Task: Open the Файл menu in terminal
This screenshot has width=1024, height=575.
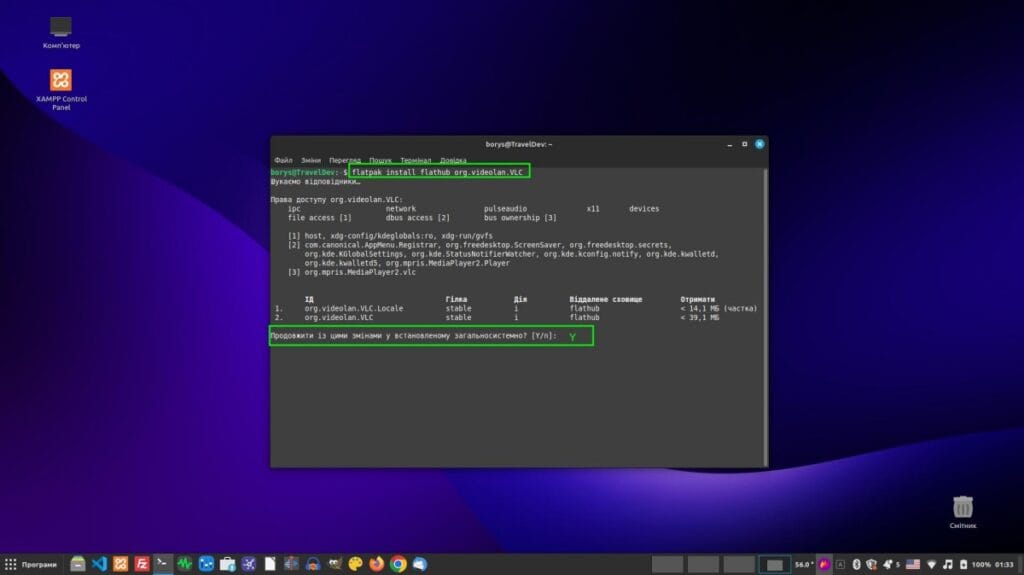Action: [x=283, y=160]
